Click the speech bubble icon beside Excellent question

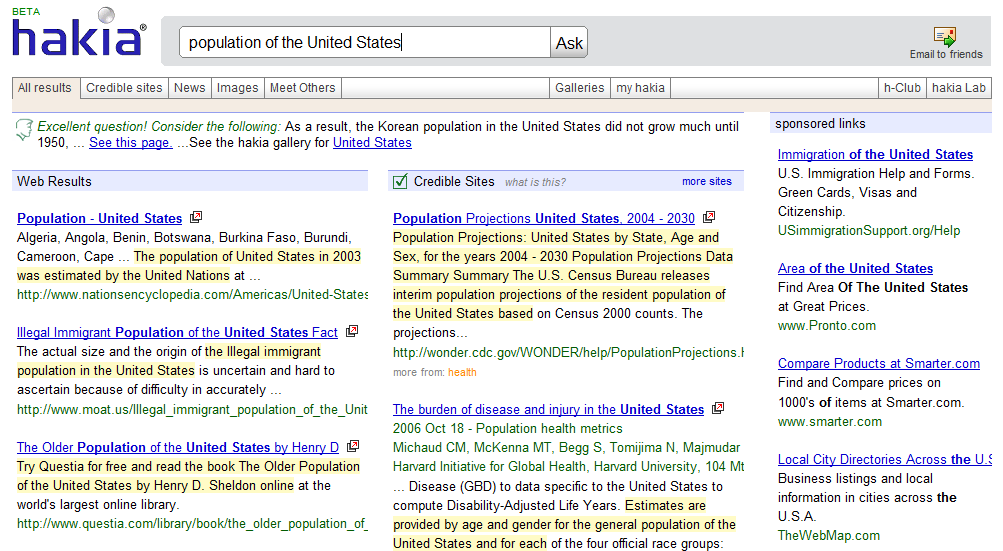click(24, 130)
